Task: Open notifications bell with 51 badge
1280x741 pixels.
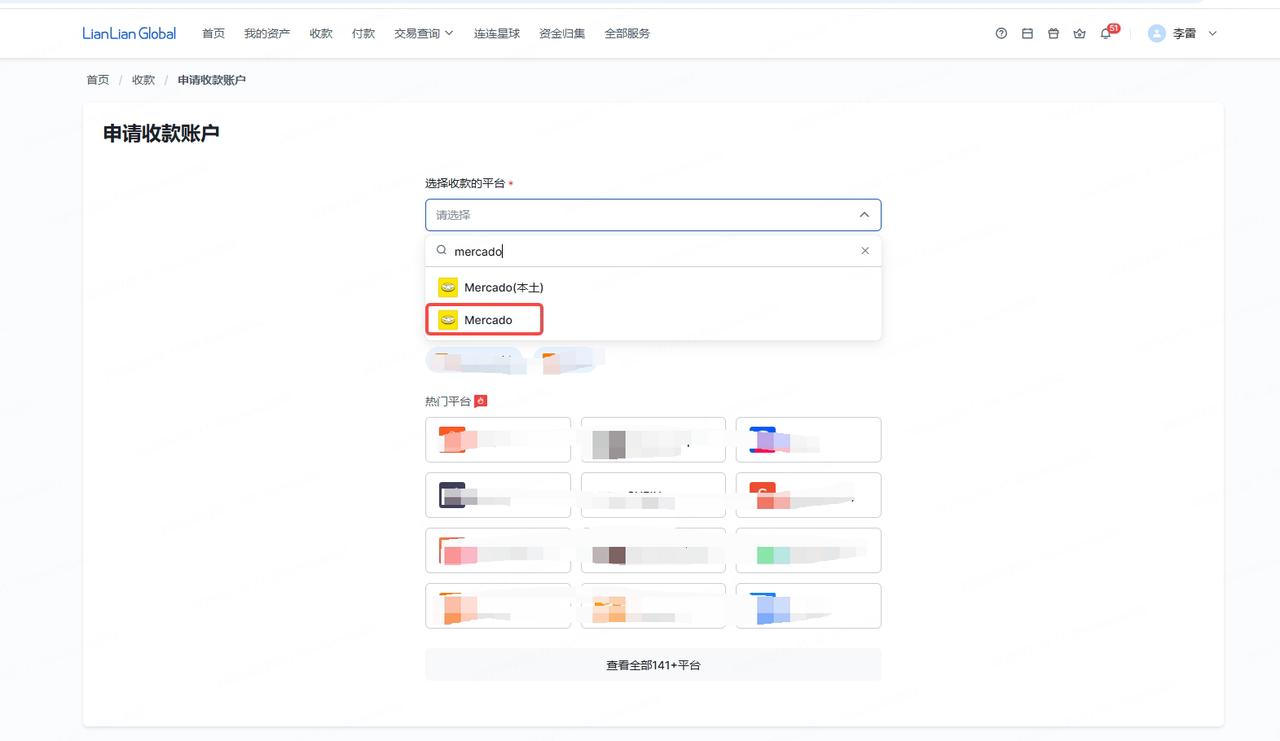Action: [1105, 33]
